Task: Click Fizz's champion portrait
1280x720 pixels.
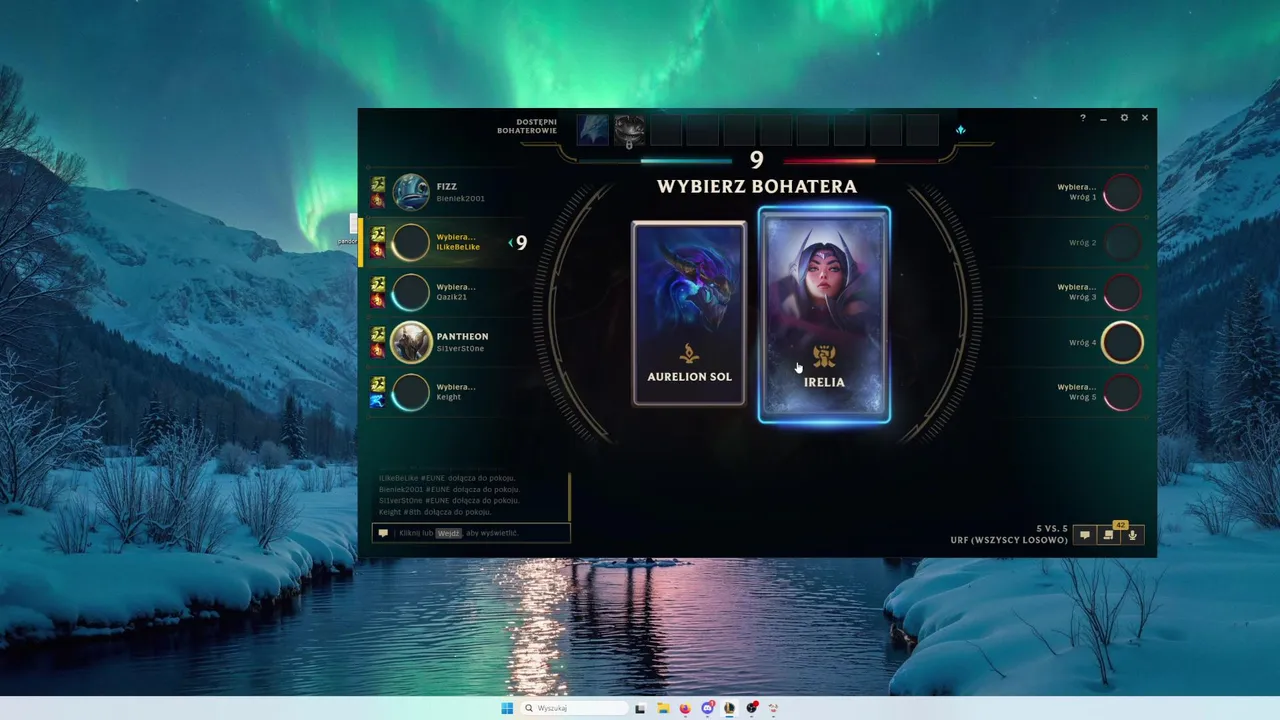Action: 411,192
